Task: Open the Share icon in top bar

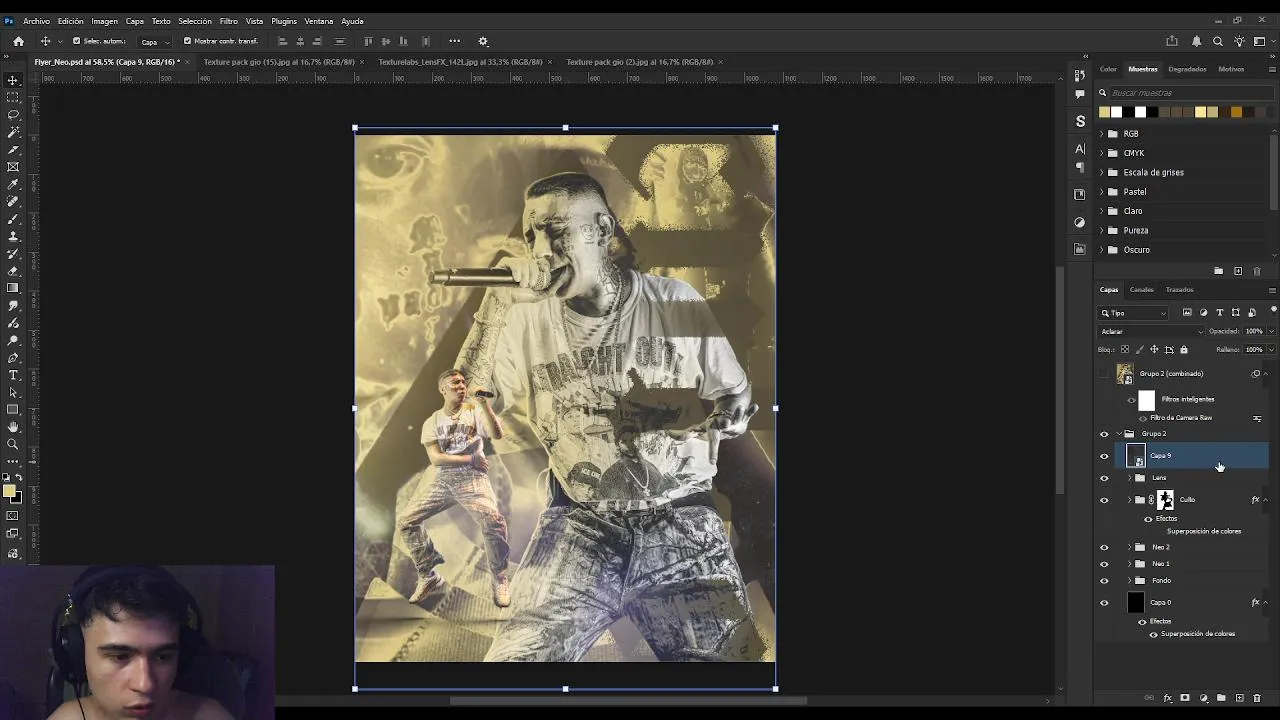Action: [x=1172, y=41]
